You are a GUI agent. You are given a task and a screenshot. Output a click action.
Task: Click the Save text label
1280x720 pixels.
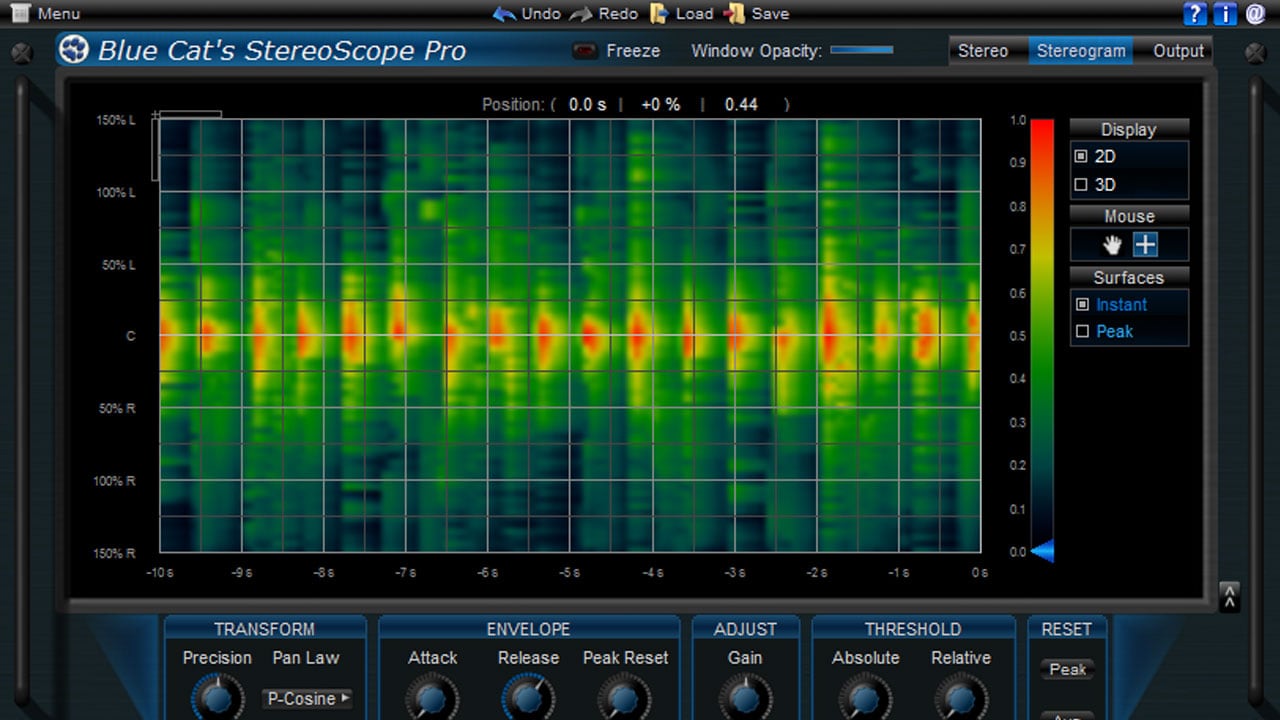770,14
